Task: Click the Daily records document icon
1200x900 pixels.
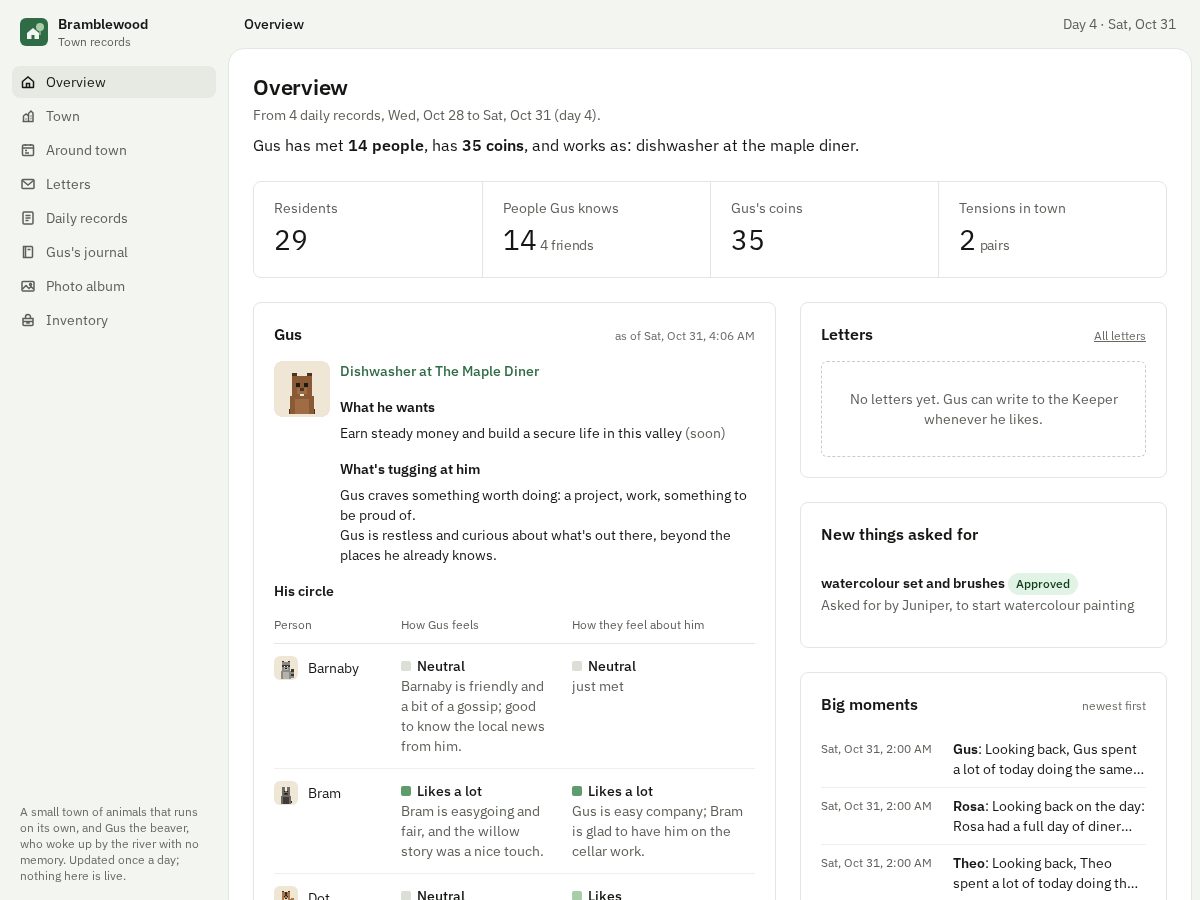Action: tap(28, 218)
